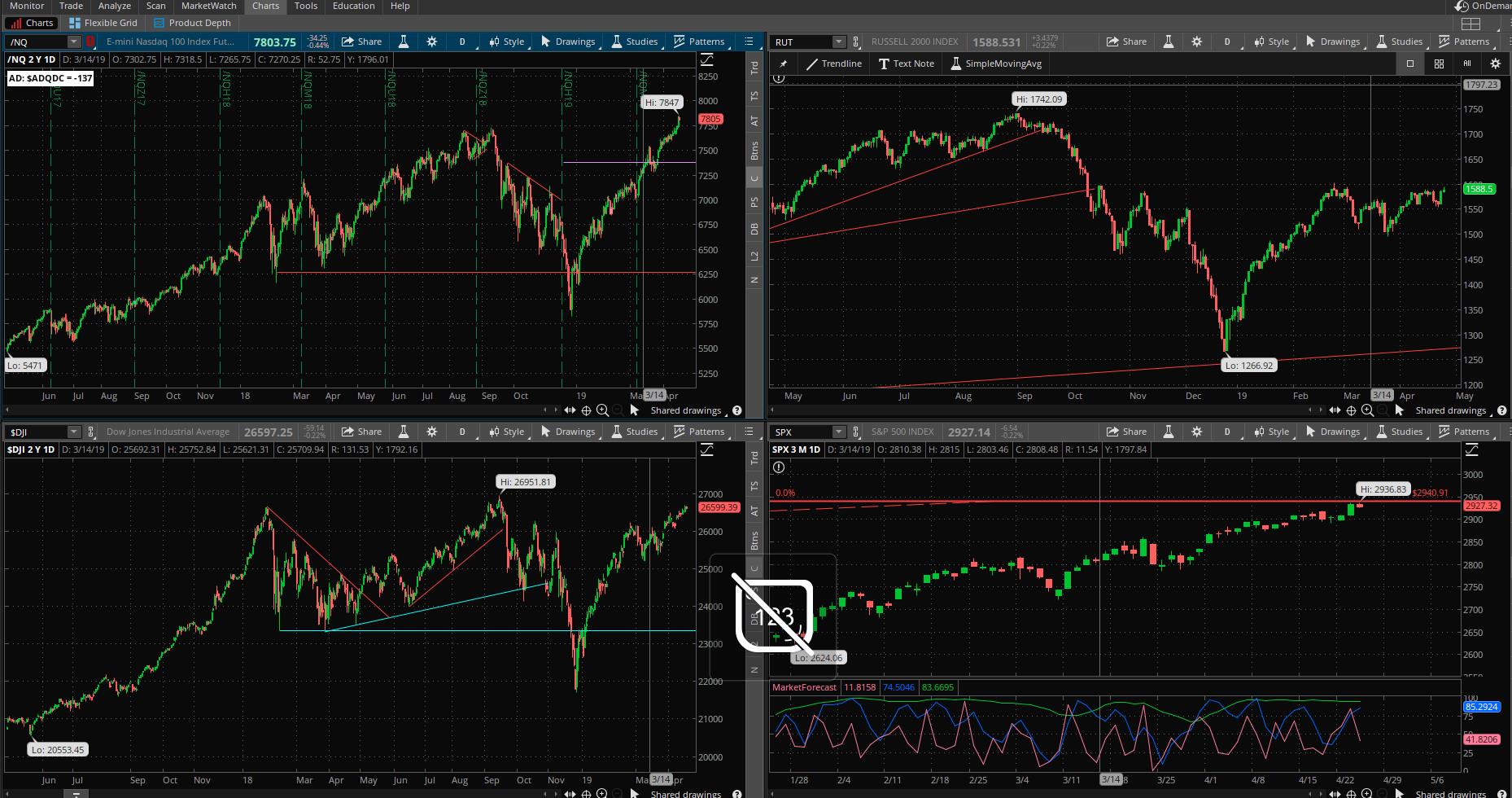Expand the /NQ symbol dropdown

(x=73, y=42)
